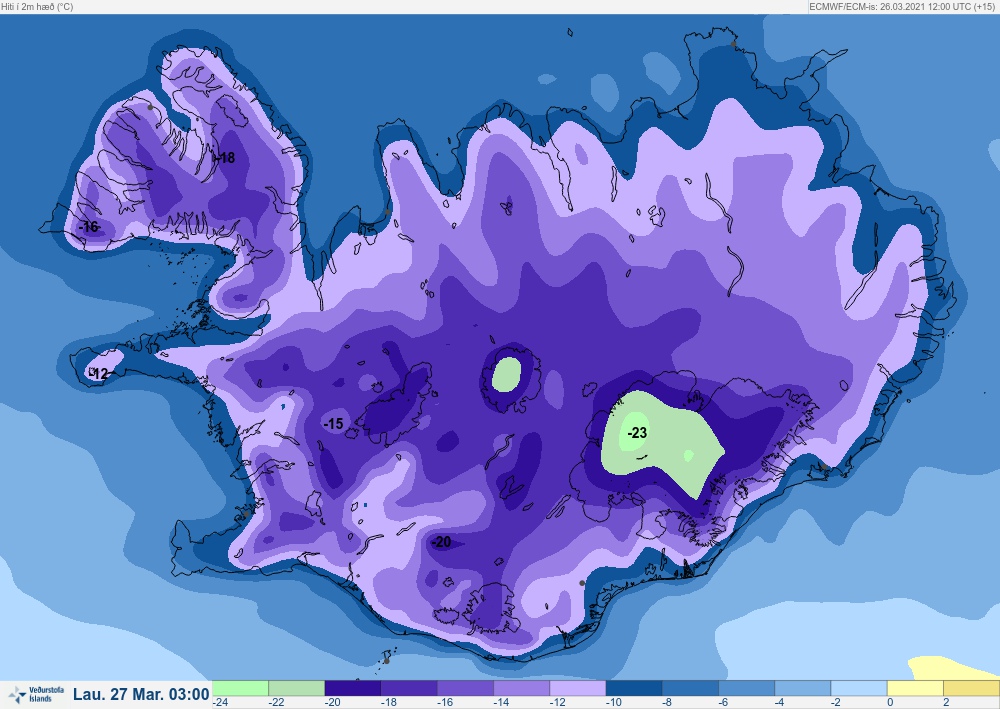Click the -23 temperature label on the map
The image size is (1000, 709).
pos(637,433)
